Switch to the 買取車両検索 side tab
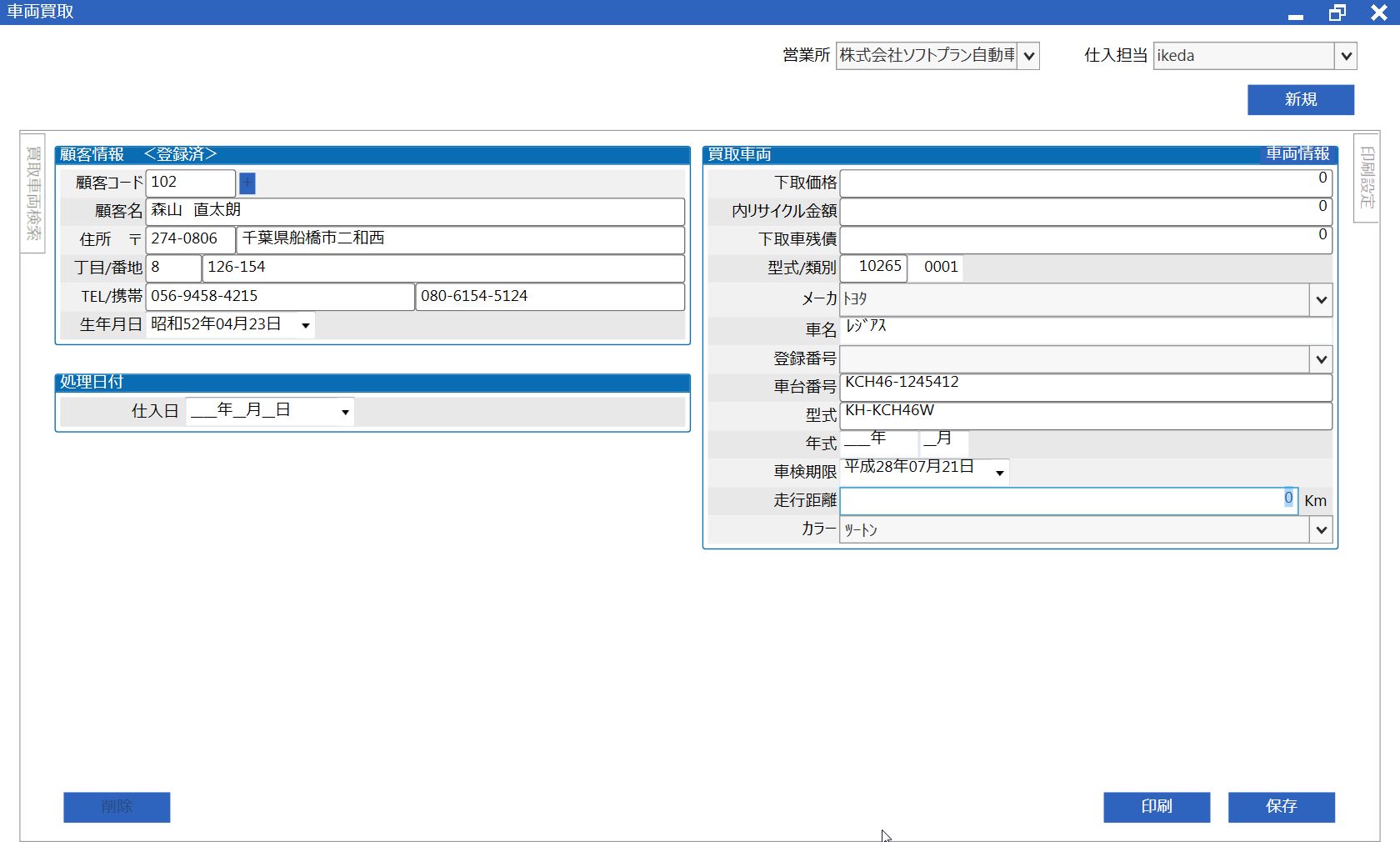This screenshot has height=842, width=1400. coord(33,193)
